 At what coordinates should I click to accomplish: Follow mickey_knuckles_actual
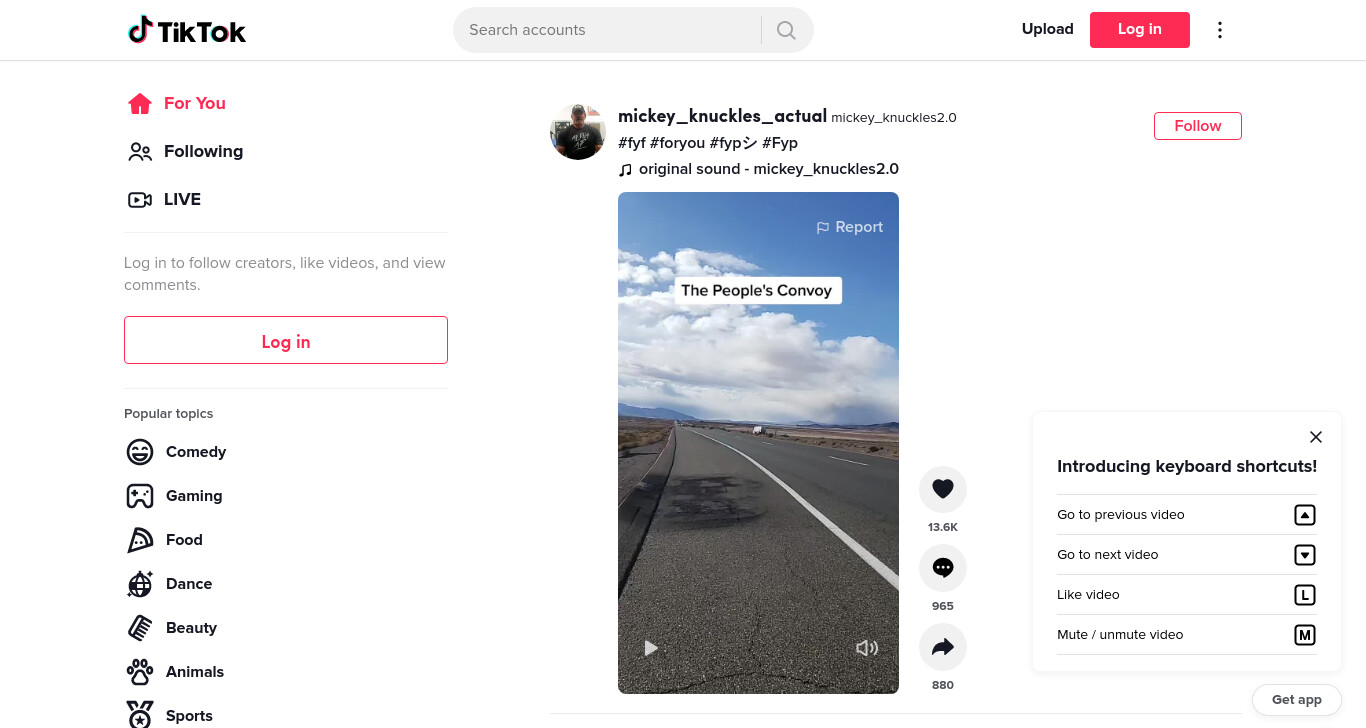pyautogui.click(x=1198, y=126)
